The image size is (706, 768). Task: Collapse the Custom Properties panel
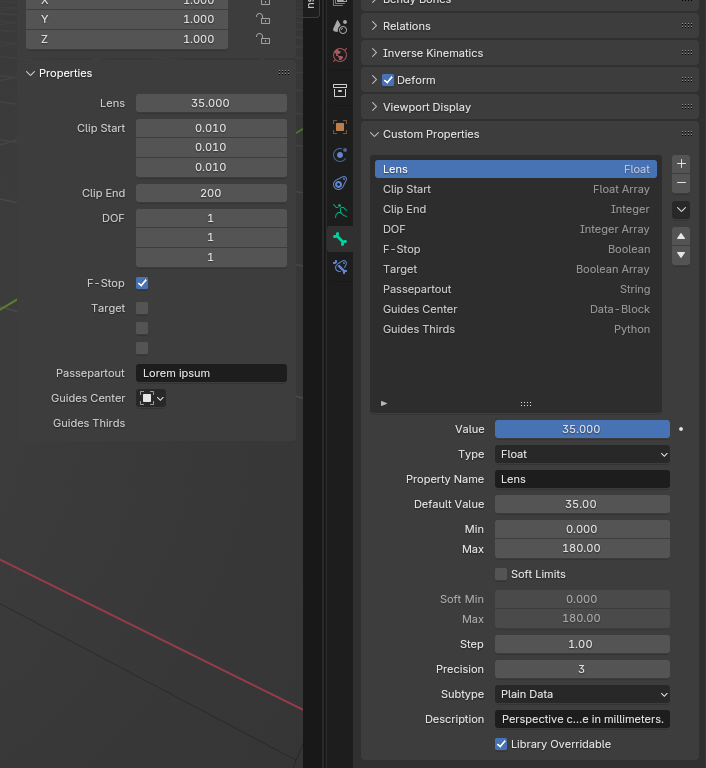pos(374,134)
